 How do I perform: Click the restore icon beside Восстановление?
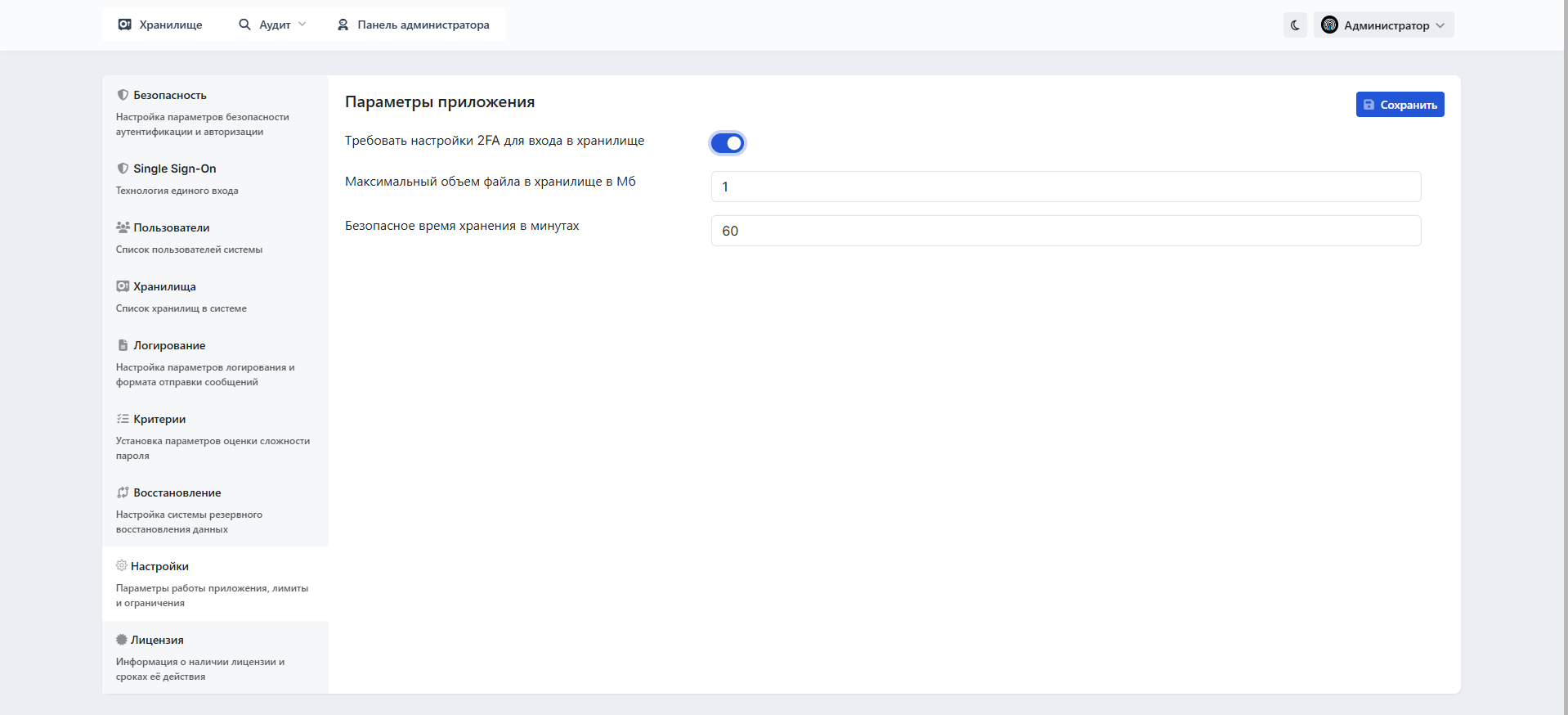tap(123, 492)
